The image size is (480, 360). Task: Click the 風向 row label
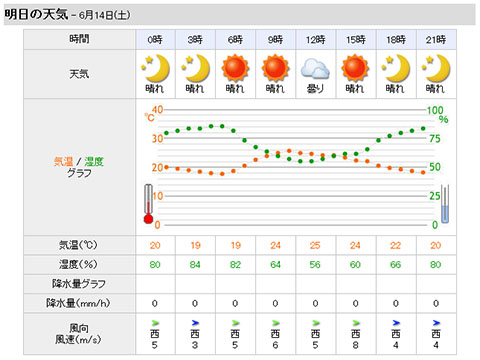tap(79, 328)
